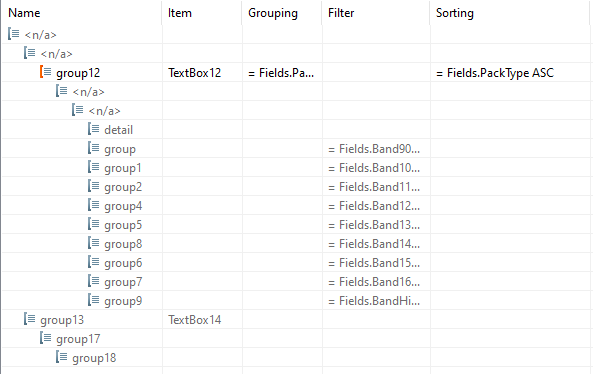The image size is (593, 374).
Task: Click the icon next to detail row
Action: [93, 129]
